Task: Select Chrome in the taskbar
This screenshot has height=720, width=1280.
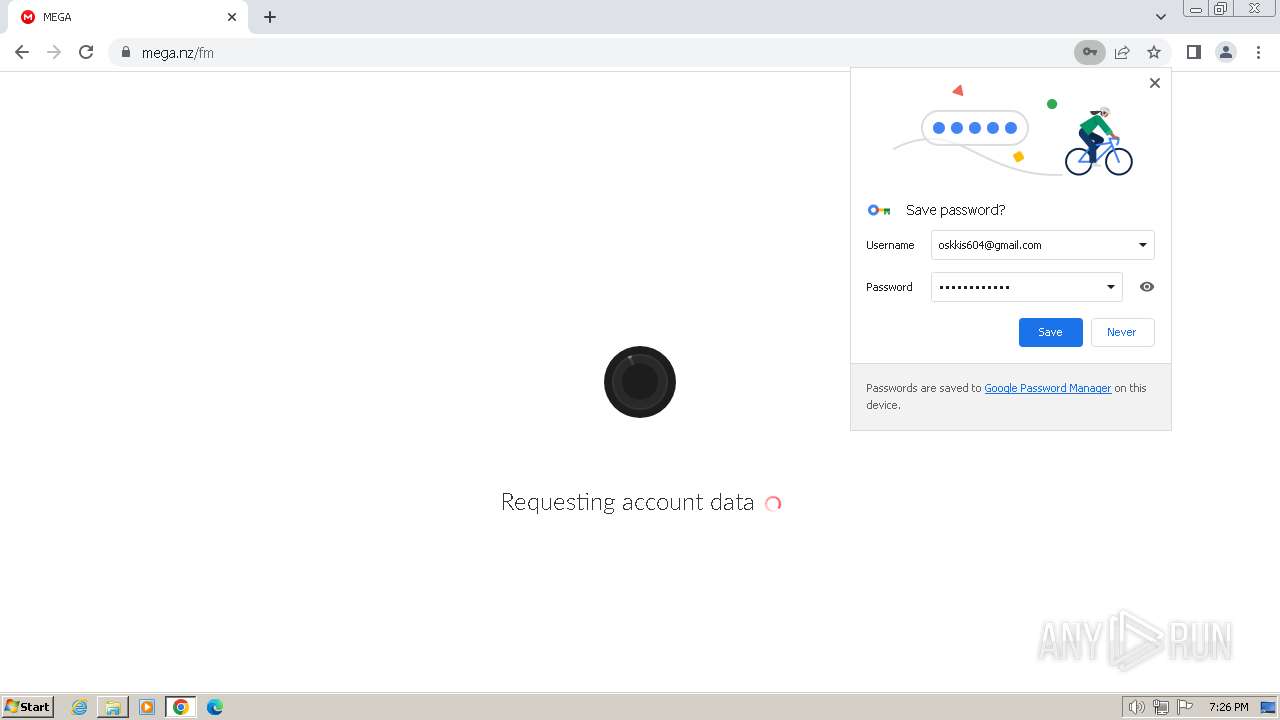Action: tap(181, 707)
